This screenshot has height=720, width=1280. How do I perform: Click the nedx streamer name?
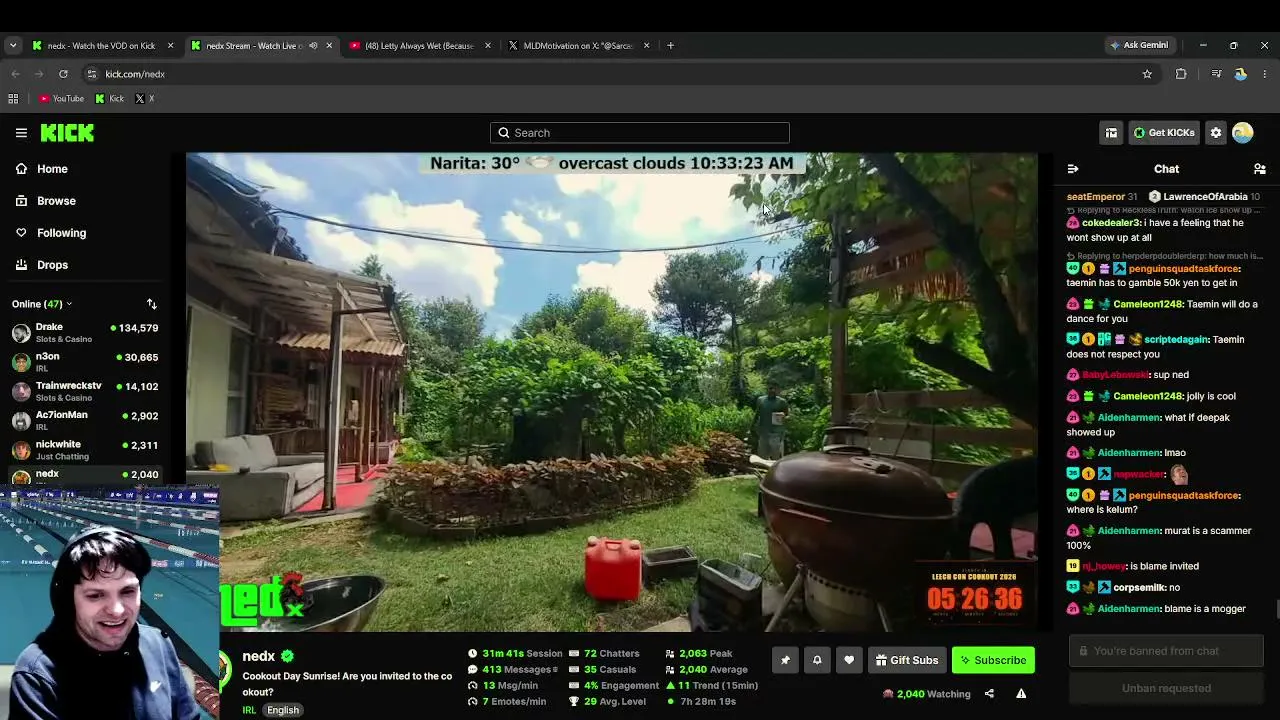pos(259,656)
